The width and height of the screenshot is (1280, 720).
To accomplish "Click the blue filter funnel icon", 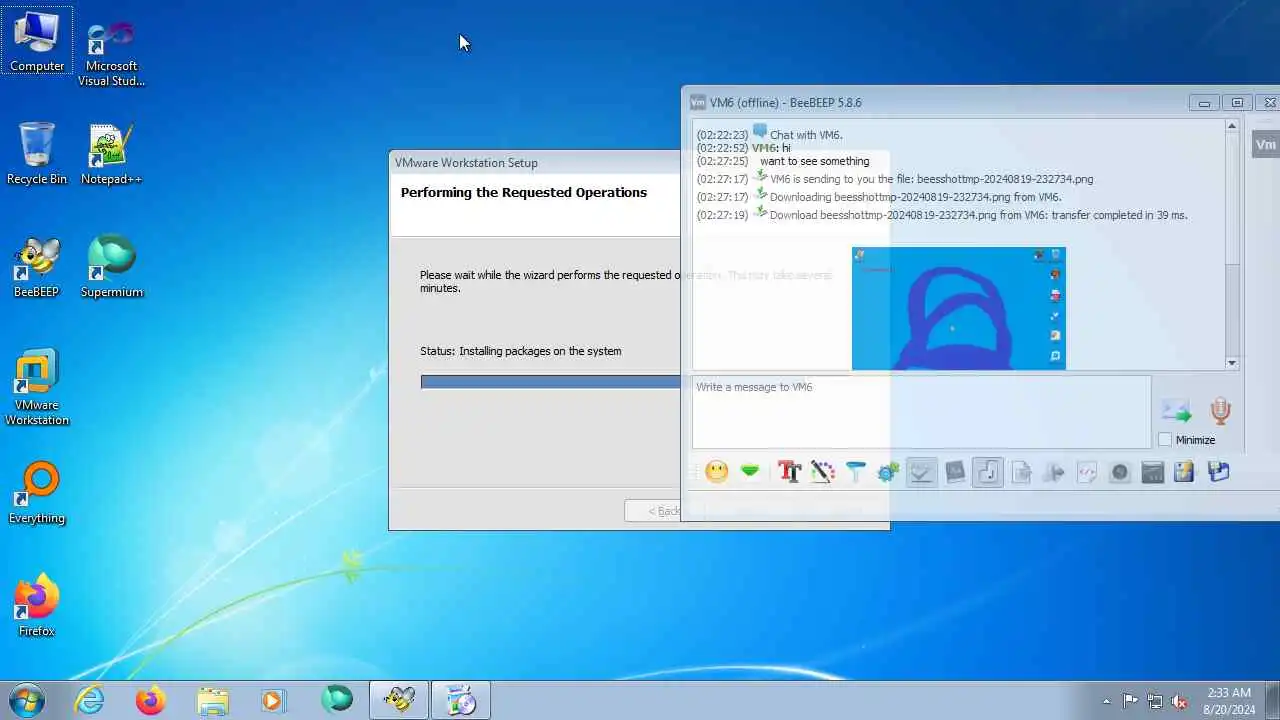I will 855,471.
